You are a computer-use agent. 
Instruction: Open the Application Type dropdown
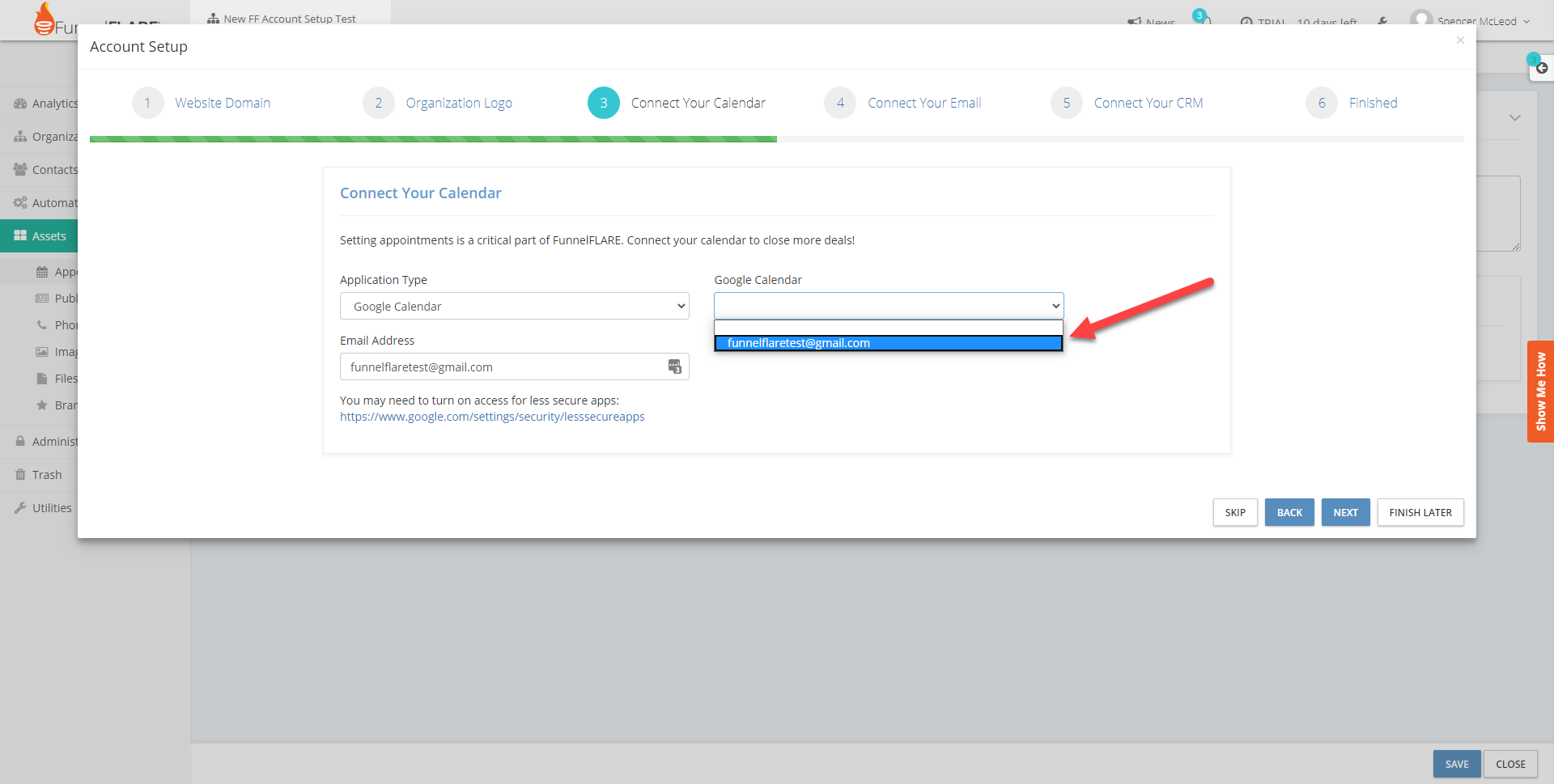[514, 306]
